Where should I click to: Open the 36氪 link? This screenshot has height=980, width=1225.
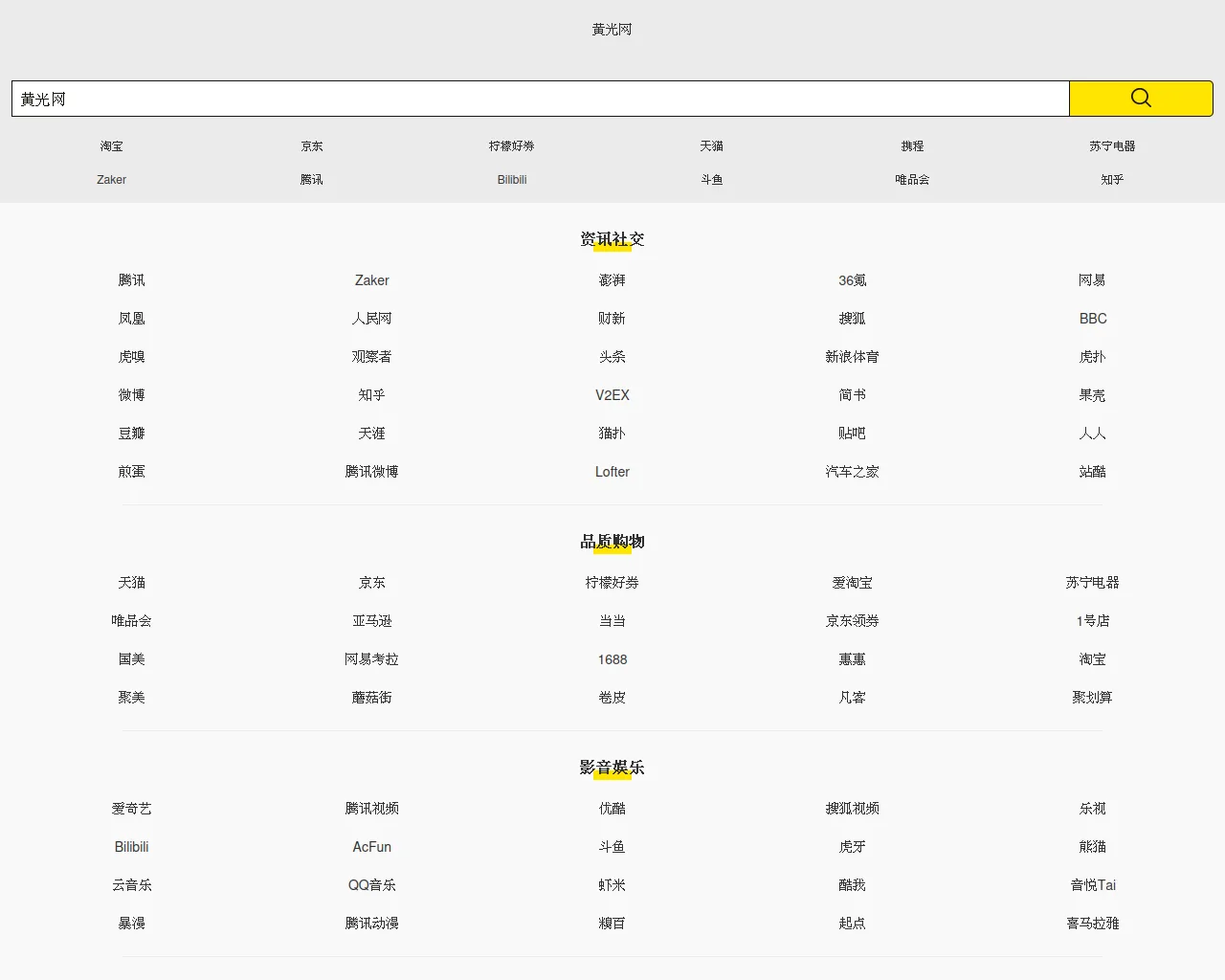(853, 280)
